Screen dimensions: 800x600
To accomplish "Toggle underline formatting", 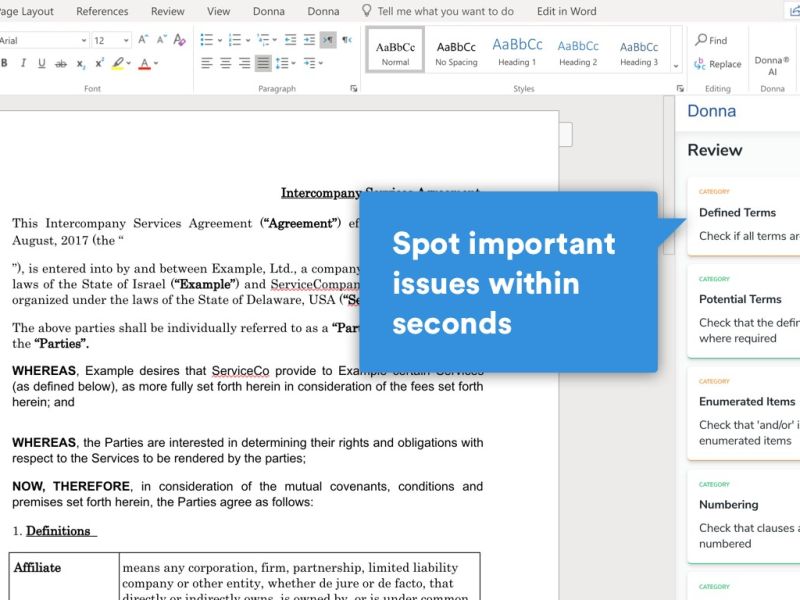I will (42, 63).
